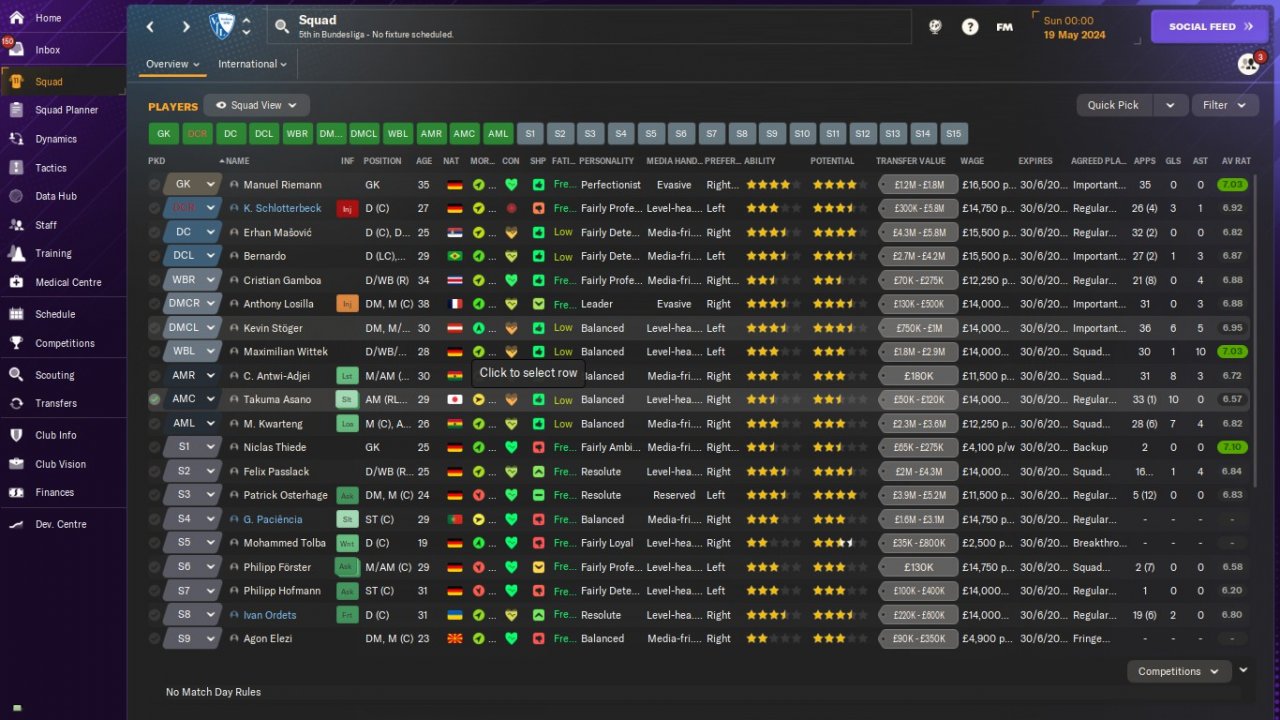Tick the select circle for Manuel Riemann
The image size is (1280, 720).
[154, 185]
